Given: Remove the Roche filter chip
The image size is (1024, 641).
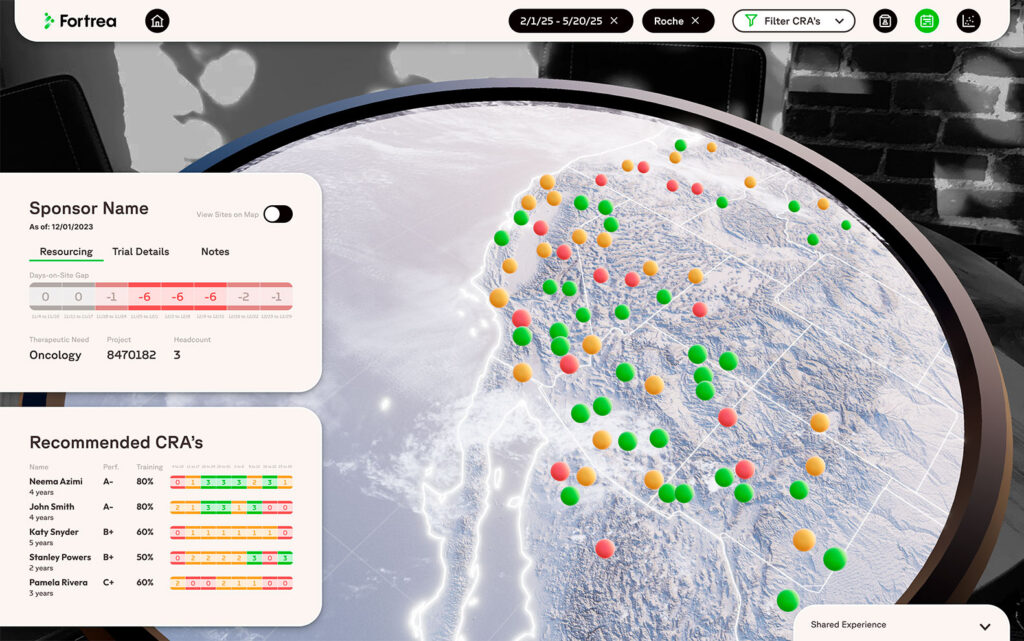Looking at the screenshot, I should (695, 21).
